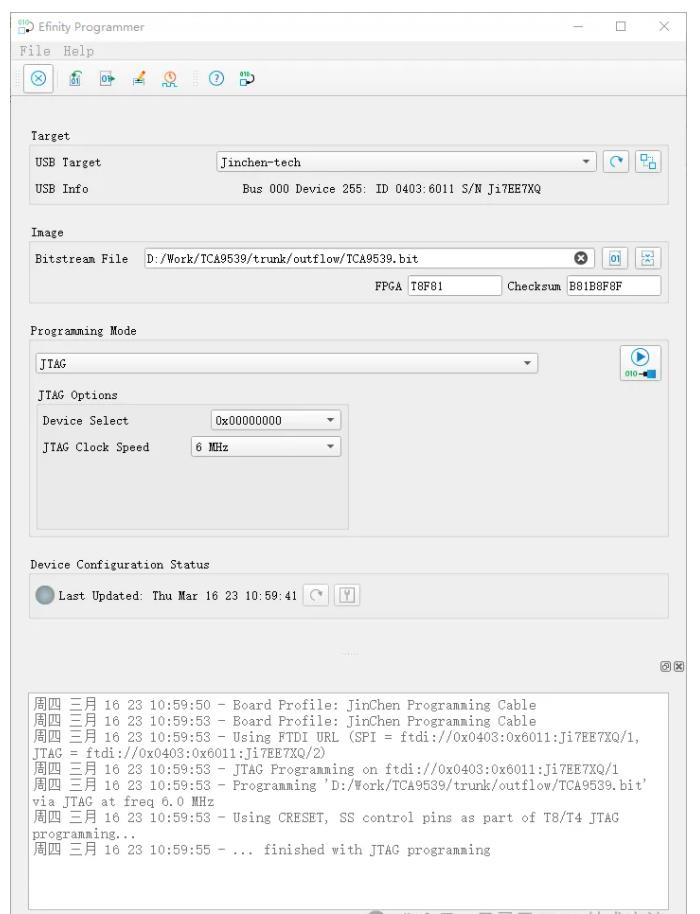The height and width of the screenshot is (914, 700).
Task: Click the export bitstream arrow toolbar icon
Action: (x=107, y=78)
